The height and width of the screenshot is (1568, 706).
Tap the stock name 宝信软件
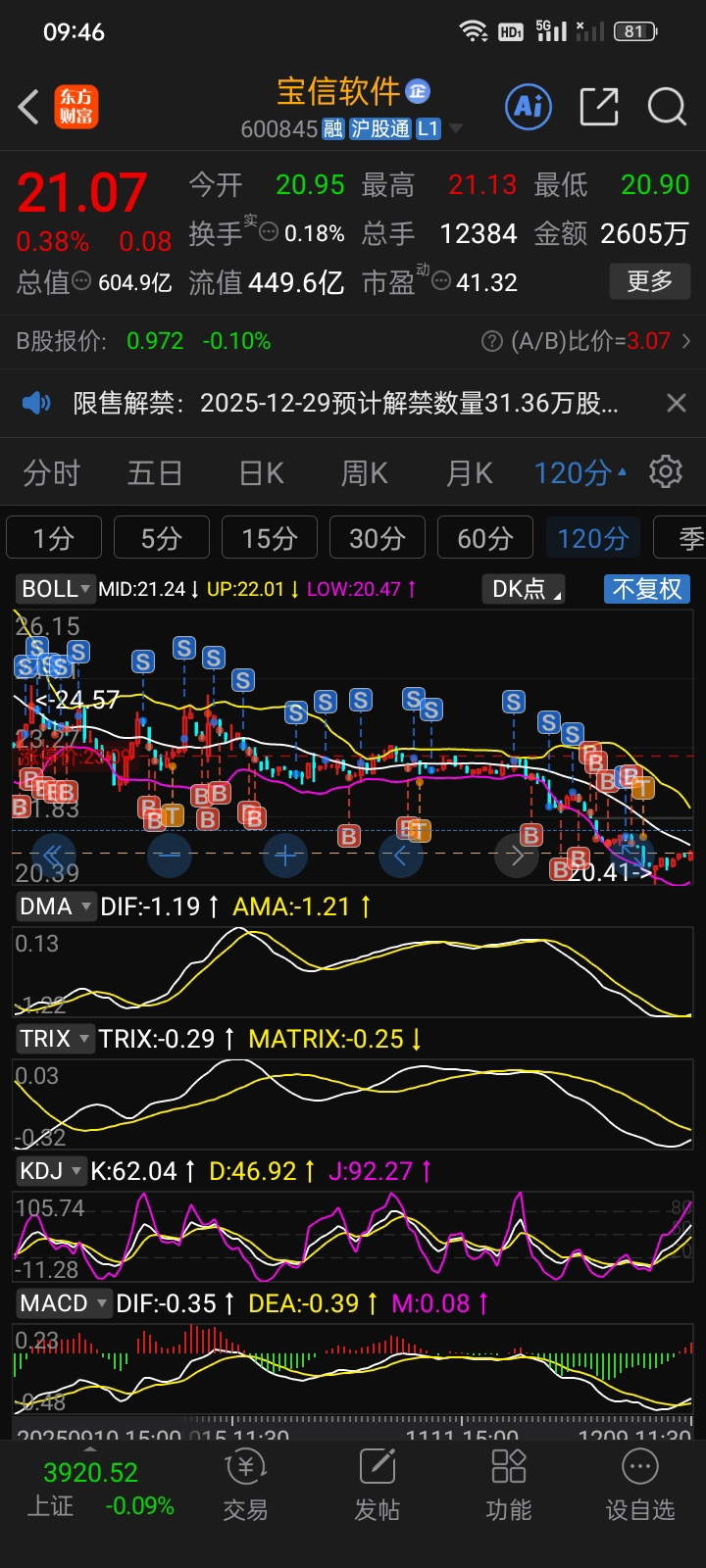[x=338, y=91]
